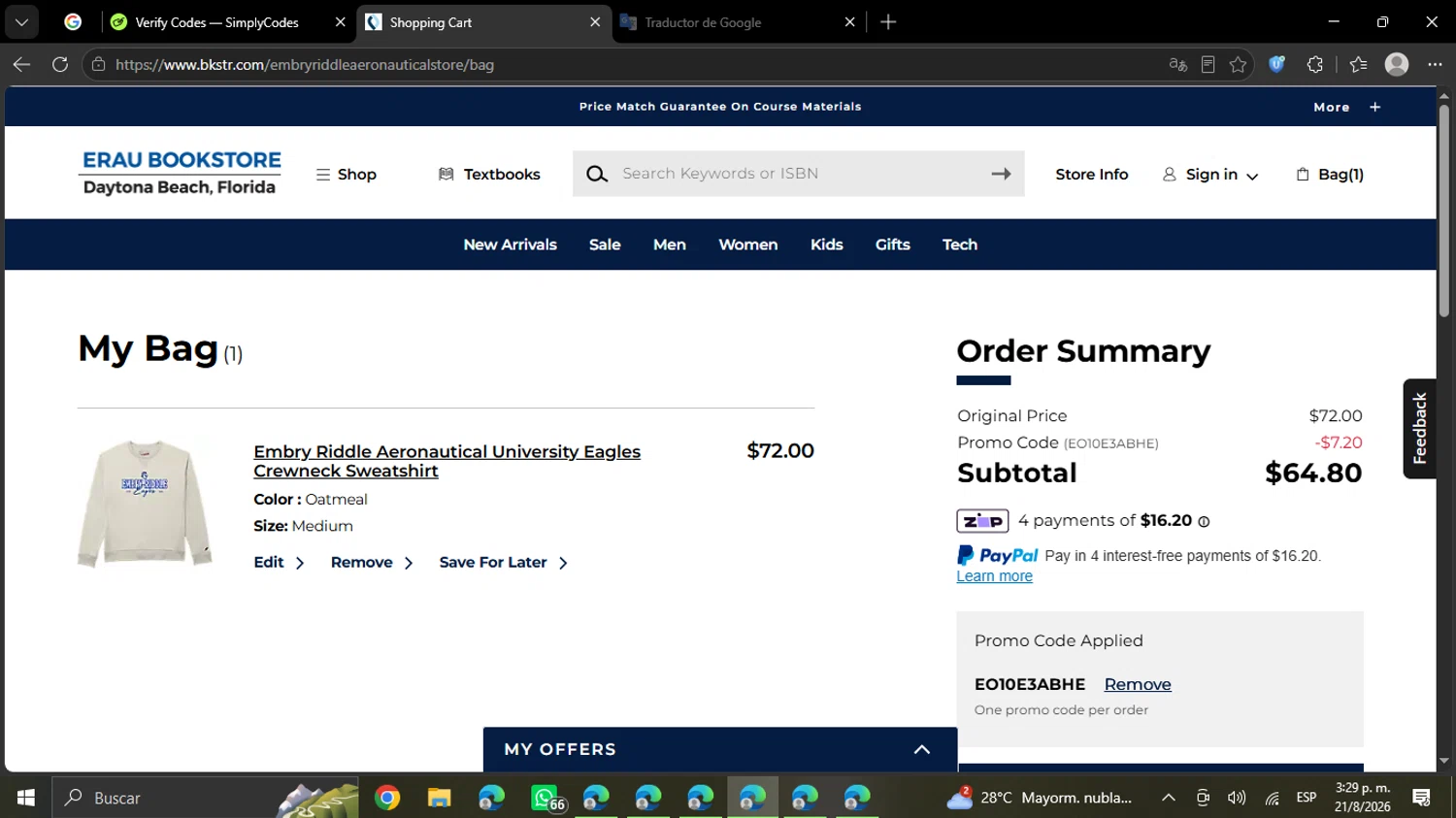Expand the More banner with plus
This screenshot has height=818, width=1456.
pos(1374,107)
